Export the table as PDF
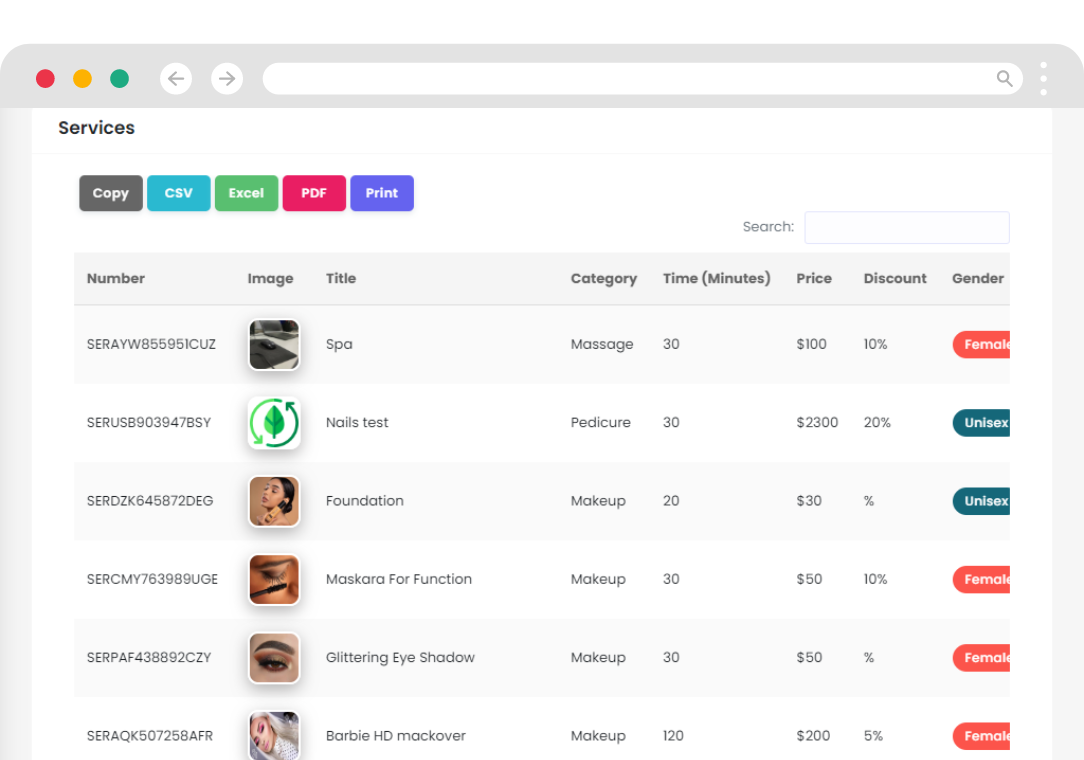The width and height of the screenshot is (1084, 760). coord(314,193)
